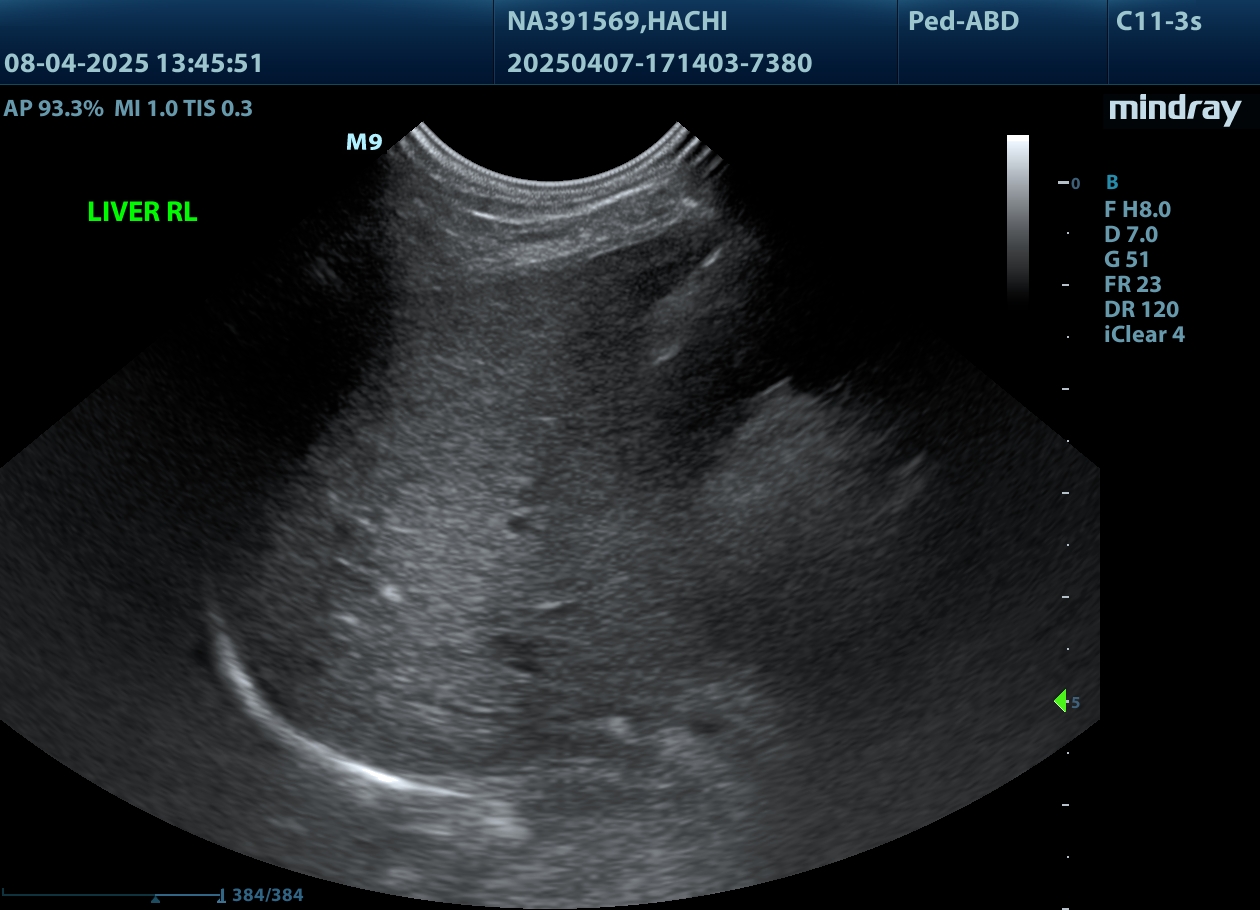1260x910 pixels.
Task: Click the study ID 20250407-171403-7380
Action: click(x=659, y=64)
